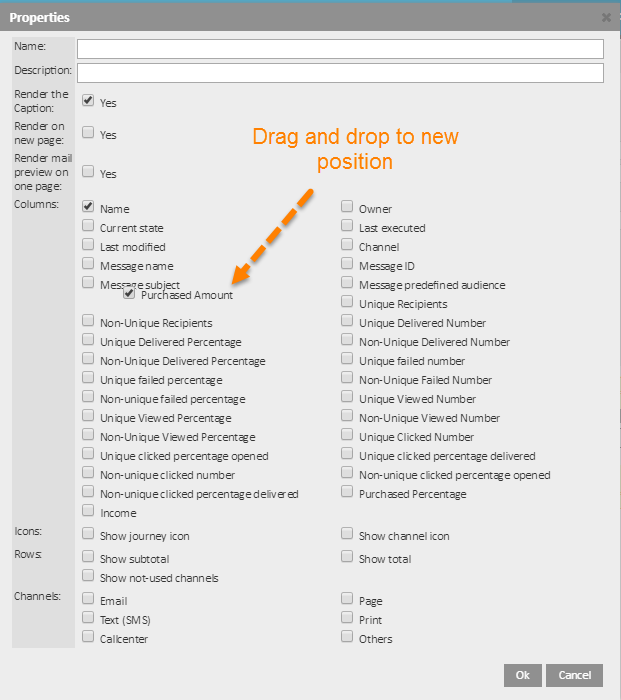
Task: Check Render mail preview on one page
Action: (88, 172)
